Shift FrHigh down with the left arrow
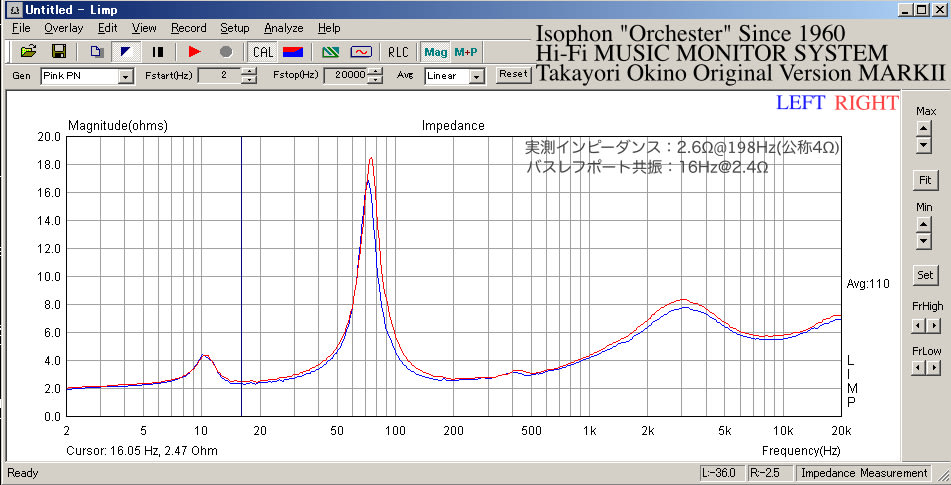 tap(918, 326)
